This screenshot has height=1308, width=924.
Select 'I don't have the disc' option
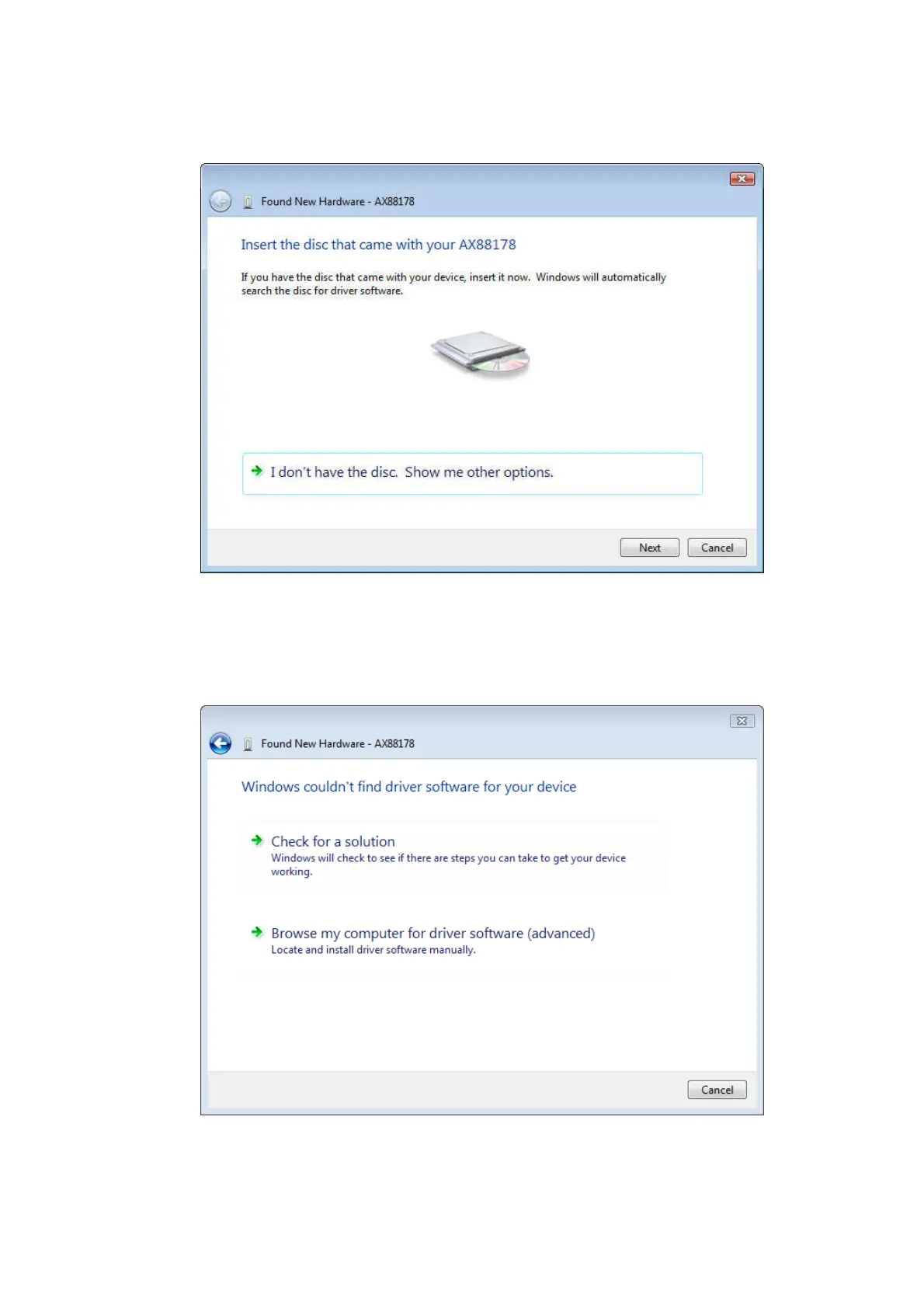[x=472, y=473]
